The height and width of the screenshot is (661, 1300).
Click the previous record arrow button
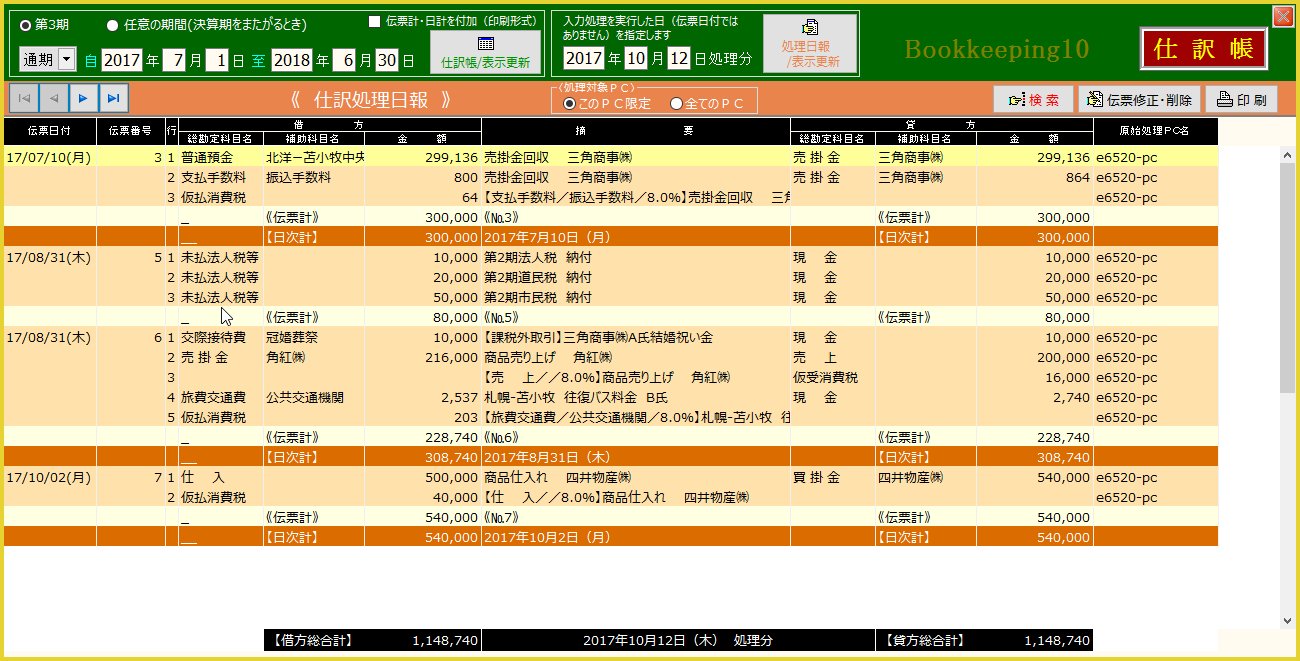point(54,98)
